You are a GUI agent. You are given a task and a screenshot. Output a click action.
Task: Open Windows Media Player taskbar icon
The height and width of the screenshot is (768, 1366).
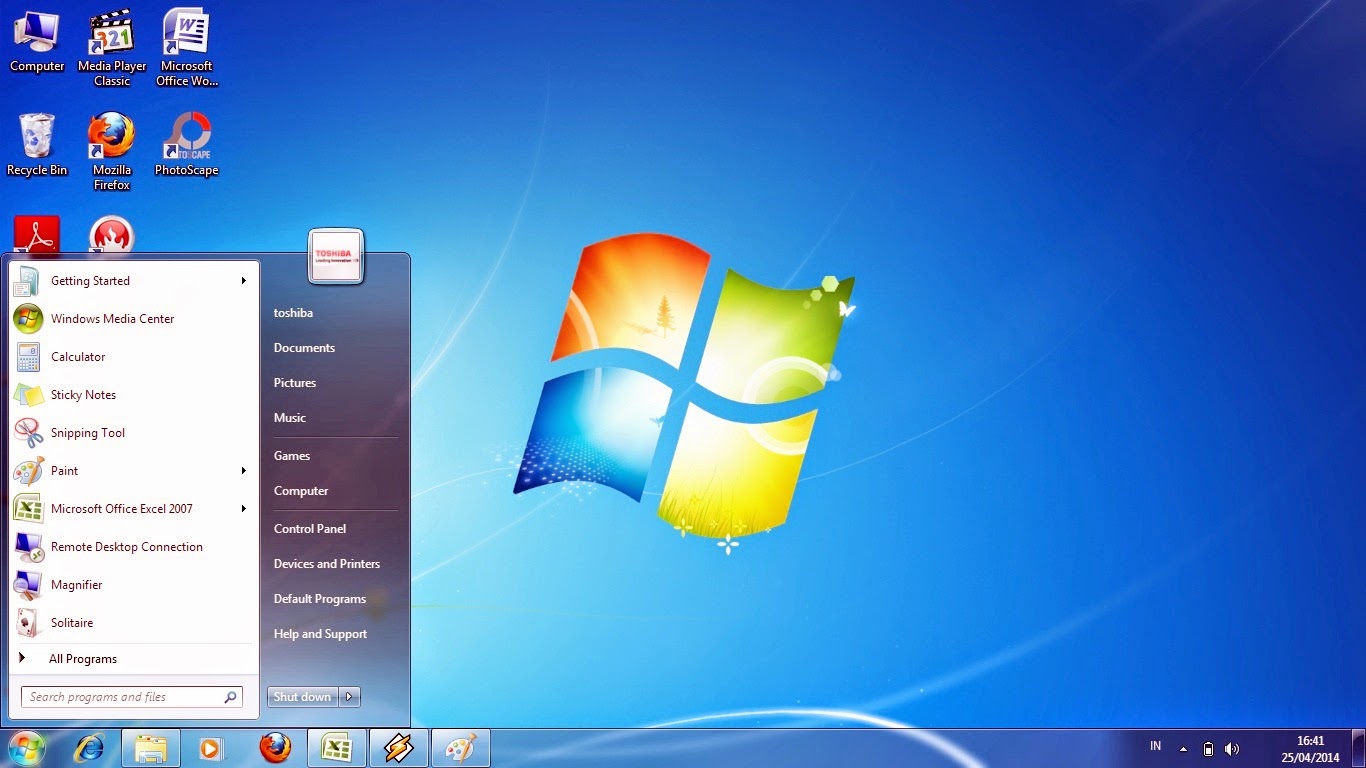point(213,748)
